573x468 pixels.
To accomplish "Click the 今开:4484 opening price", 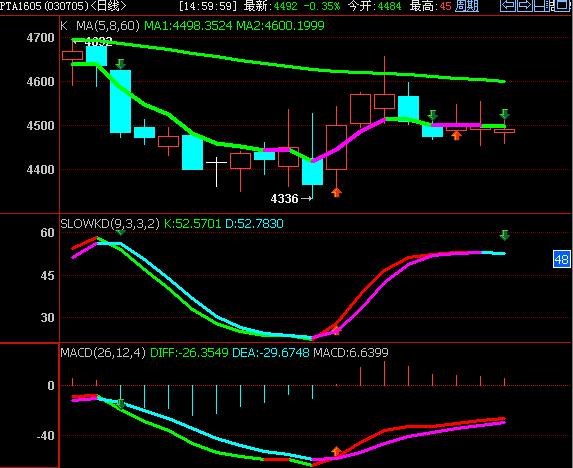I will pos(374,6).
